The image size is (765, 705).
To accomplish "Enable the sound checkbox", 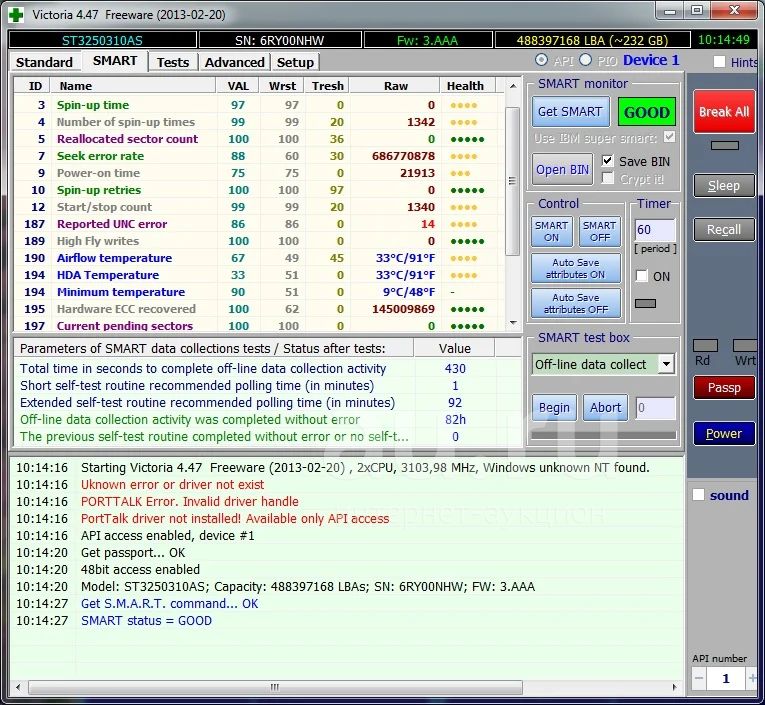I will coord(698,495).
